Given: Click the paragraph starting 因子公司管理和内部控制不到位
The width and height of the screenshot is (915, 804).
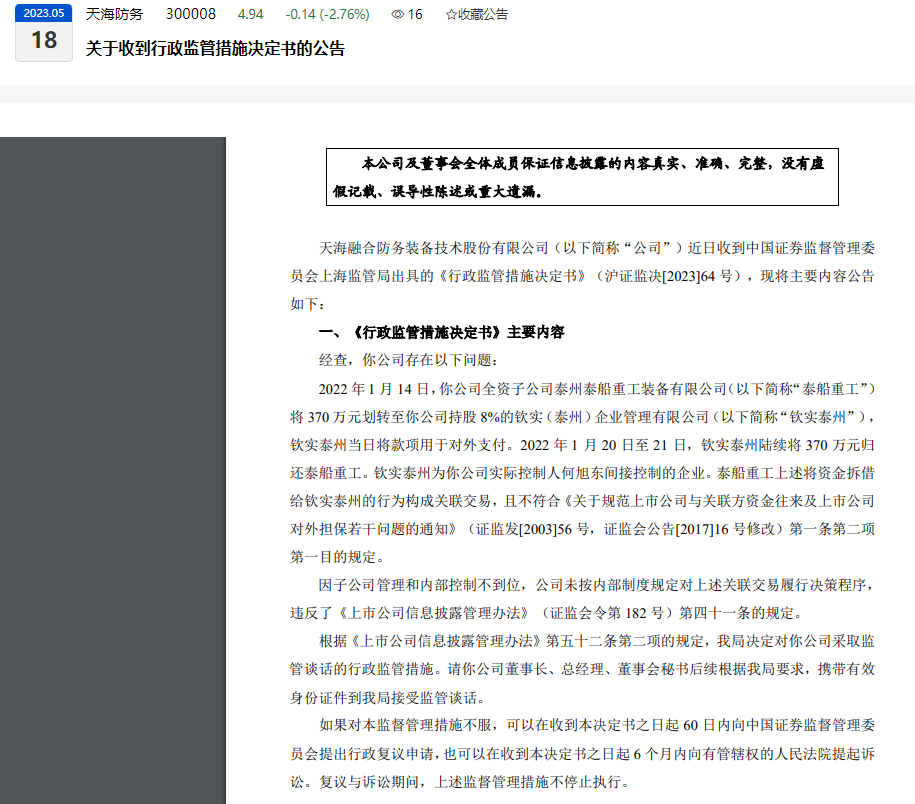Looking at the screenshot, I should click(x=582, y=599).
